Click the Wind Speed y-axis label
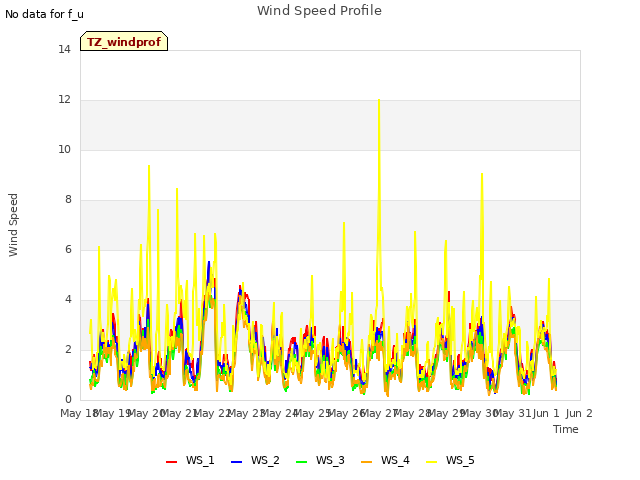This screenshot has height=480, width=640. pyautogui.click(x=13, y=225)
